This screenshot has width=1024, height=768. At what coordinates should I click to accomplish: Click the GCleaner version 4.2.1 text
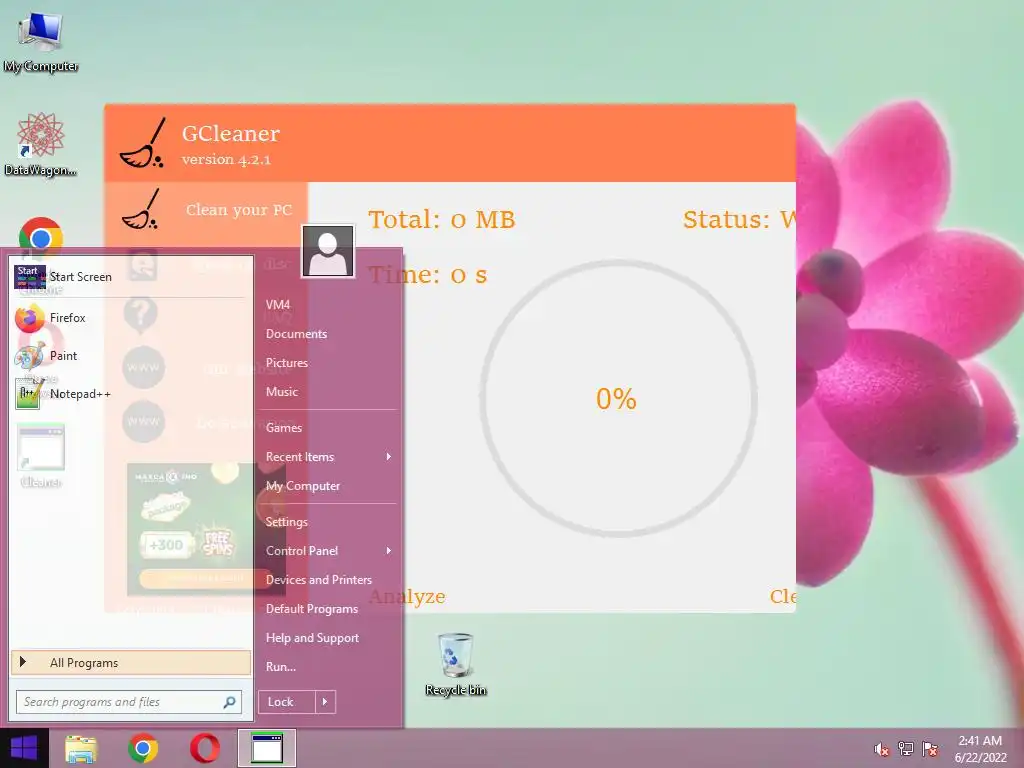coord(226,159)
